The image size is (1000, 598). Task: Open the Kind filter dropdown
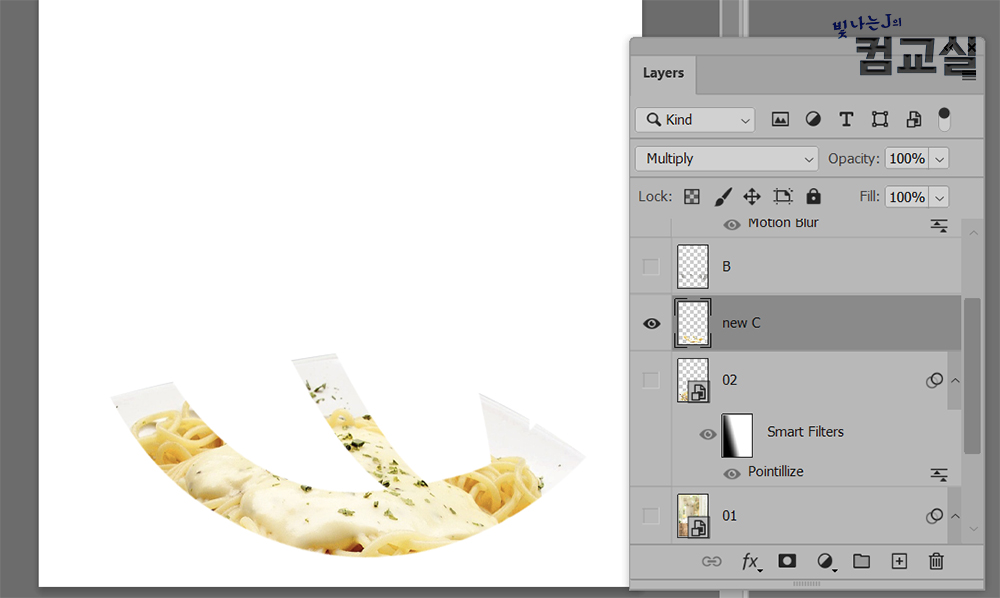click(x=695, y=120)
